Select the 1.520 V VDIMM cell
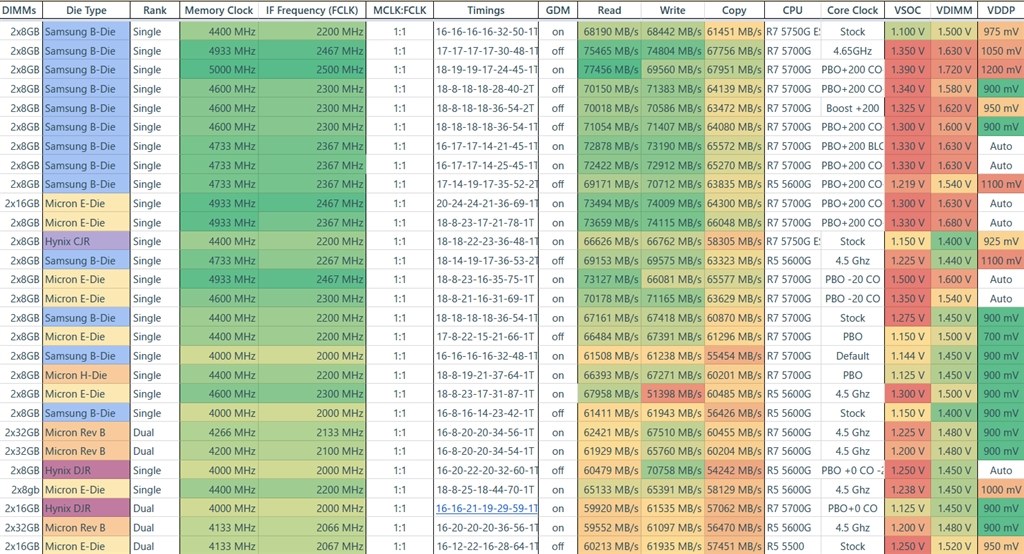The image size is (1024, 554). 954,546
